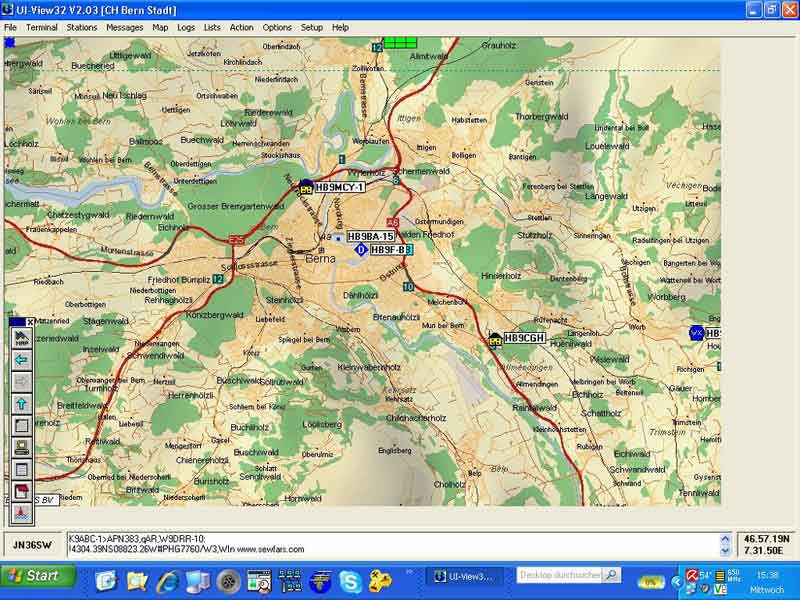
Task: Click the red antivirus icon in system tray
Action: 692,576
